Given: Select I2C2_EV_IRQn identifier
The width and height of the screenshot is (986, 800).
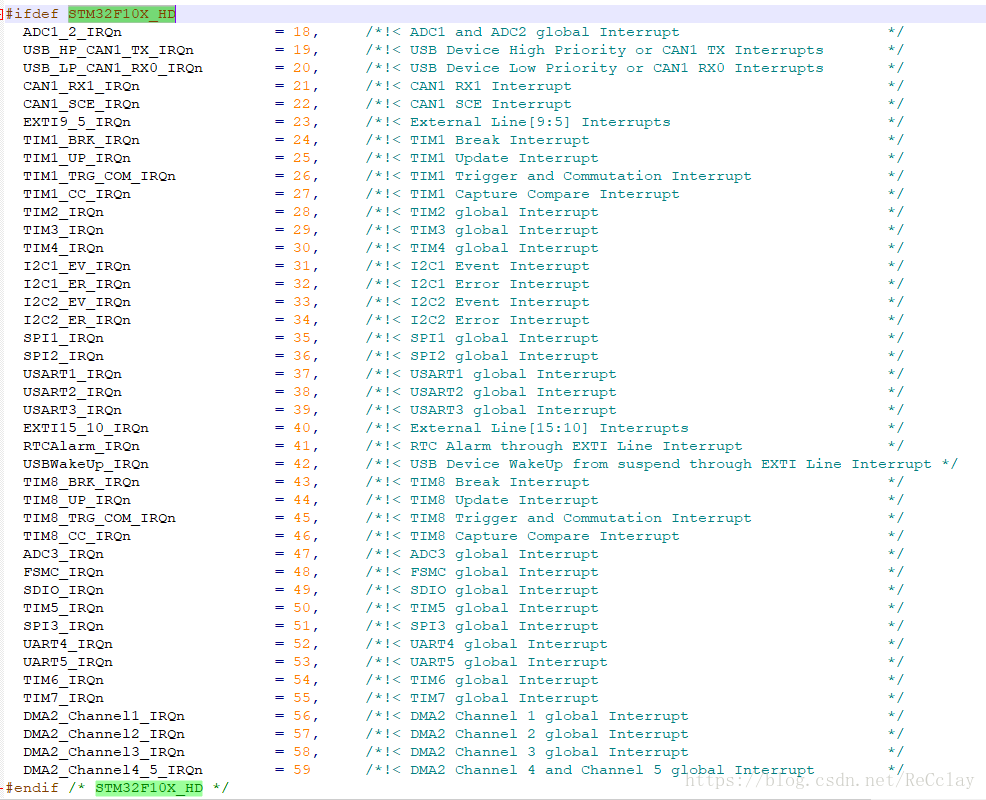Looking at the screenshot, I should coord(77,302).
